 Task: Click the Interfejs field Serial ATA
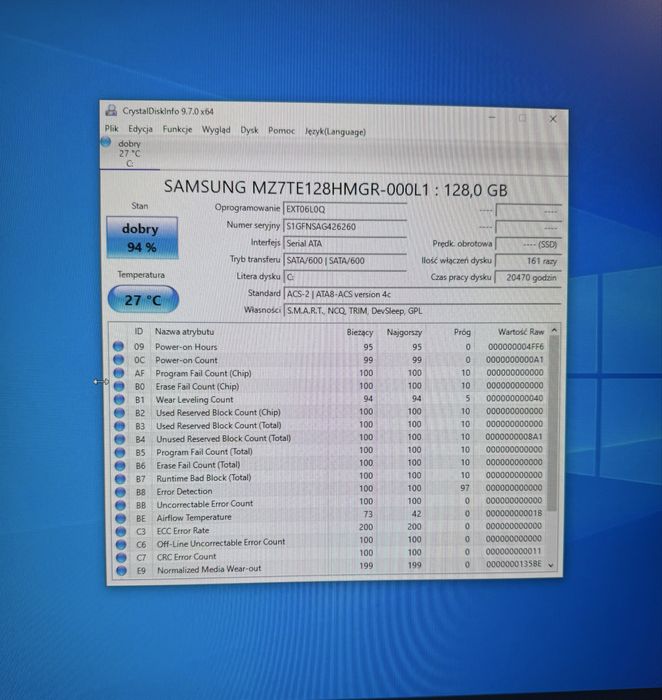tap(345, 243)
